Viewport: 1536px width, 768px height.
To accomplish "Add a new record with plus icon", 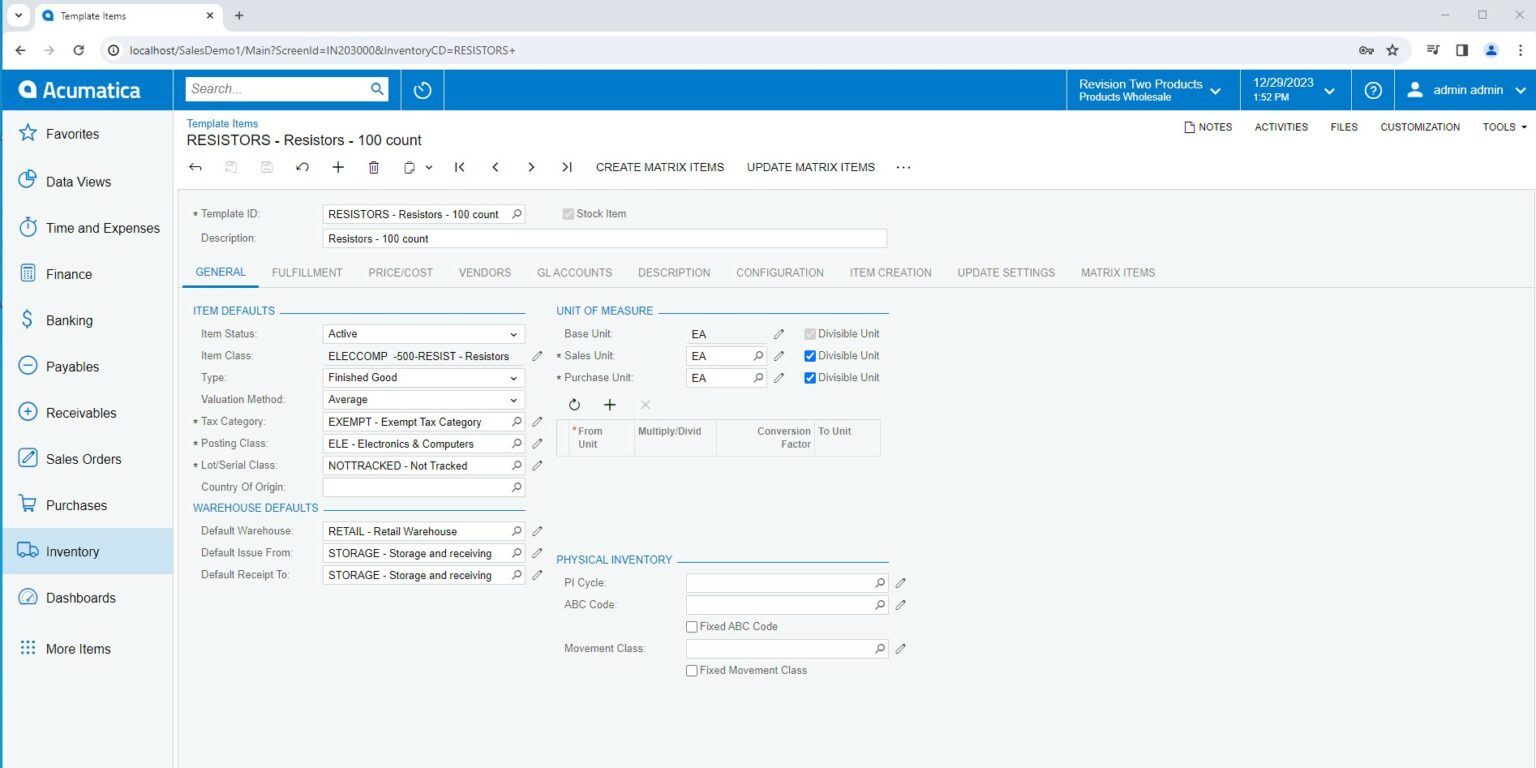I will tap(338, 168).
